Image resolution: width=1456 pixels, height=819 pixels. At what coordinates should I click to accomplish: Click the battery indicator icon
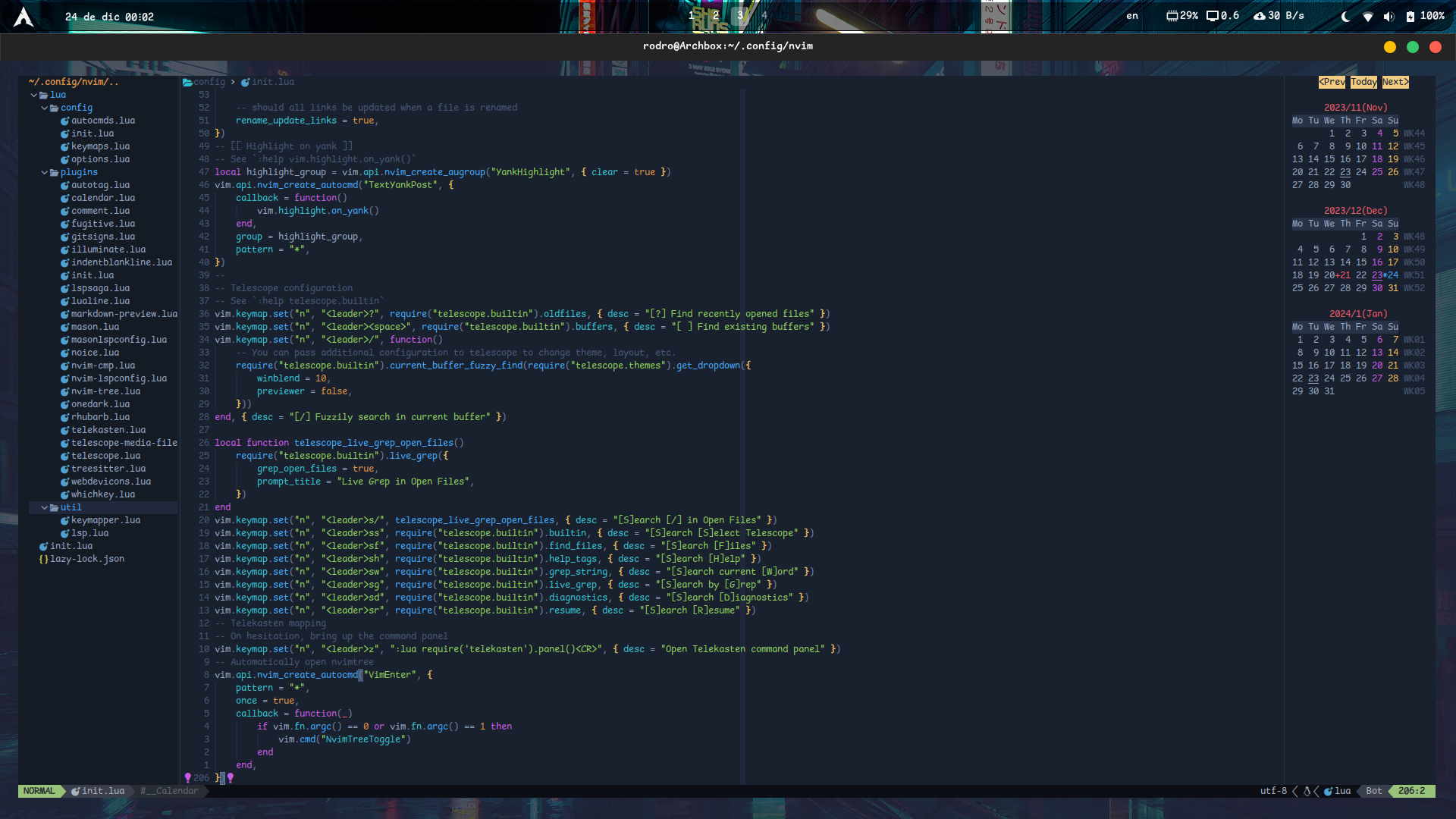point(1410,17)
